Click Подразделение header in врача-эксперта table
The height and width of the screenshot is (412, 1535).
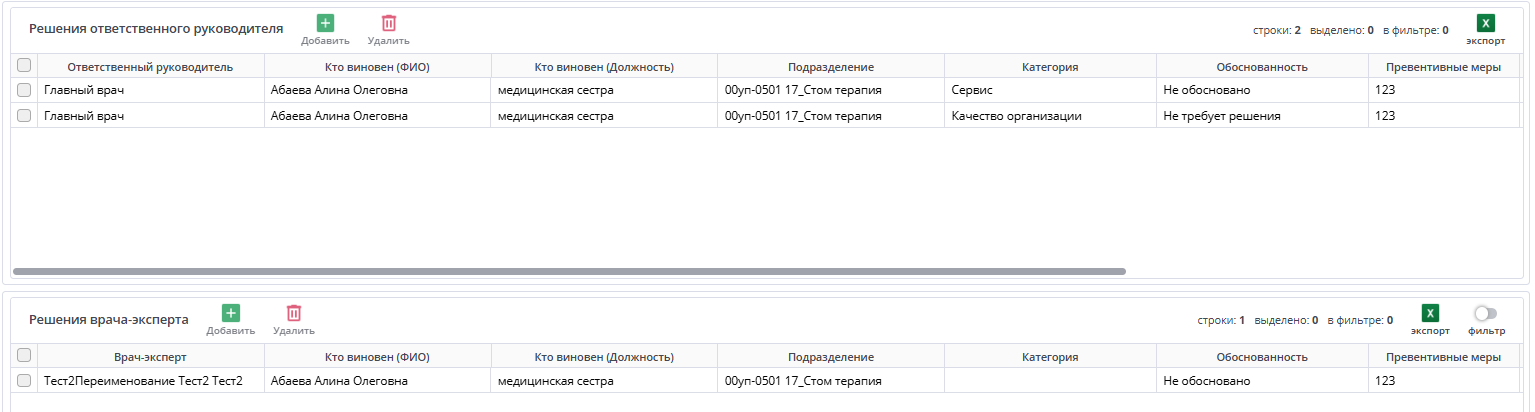[830, 357]
